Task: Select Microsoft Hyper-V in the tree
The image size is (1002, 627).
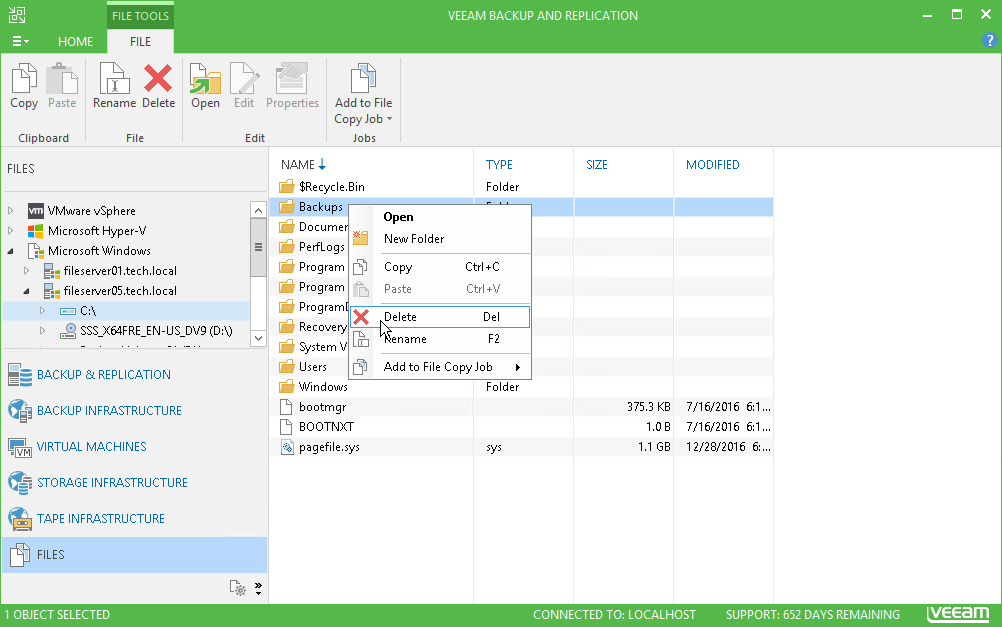Action: pyautogui.click(x=97, y=230)
